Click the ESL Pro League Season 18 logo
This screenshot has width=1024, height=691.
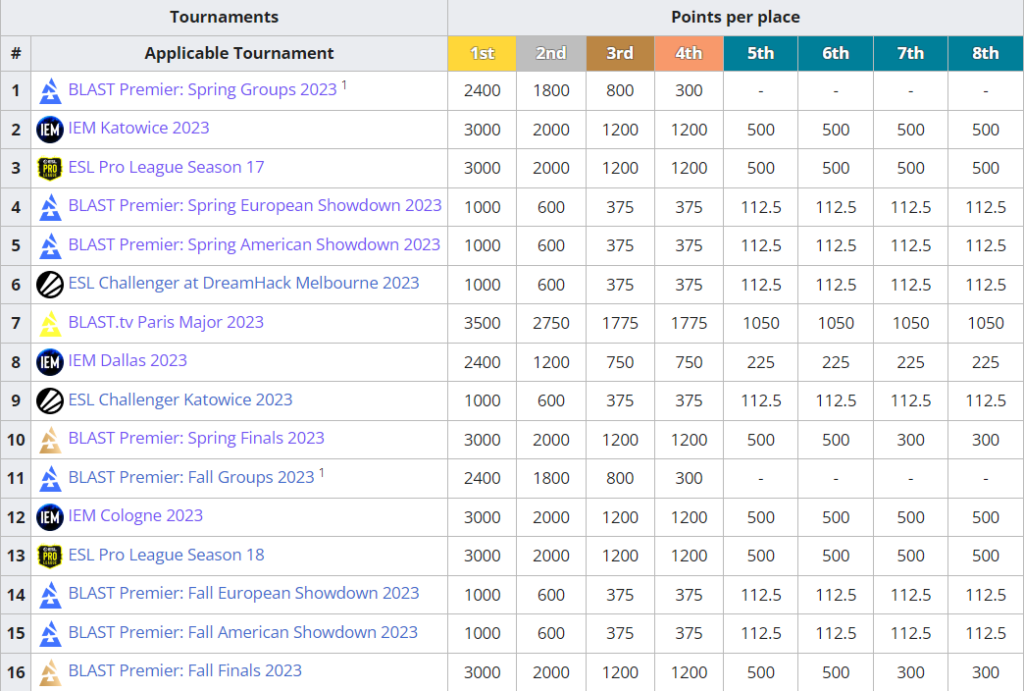coord(50,556)
